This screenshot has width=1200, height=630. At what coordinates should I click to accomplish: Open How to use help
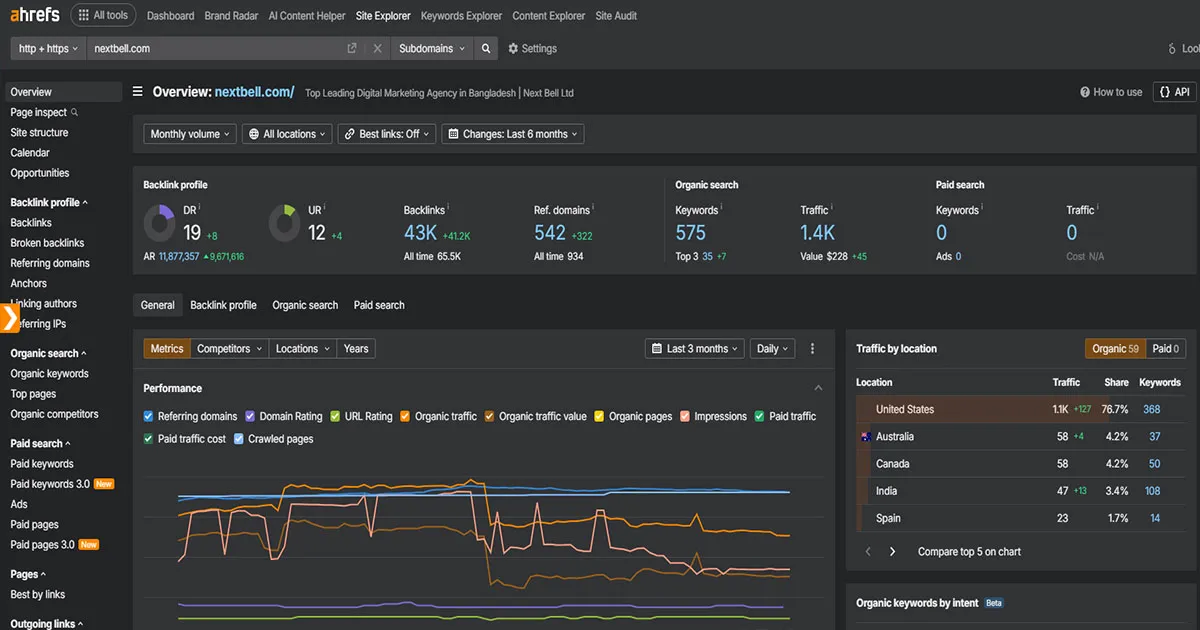(1111, 92)
